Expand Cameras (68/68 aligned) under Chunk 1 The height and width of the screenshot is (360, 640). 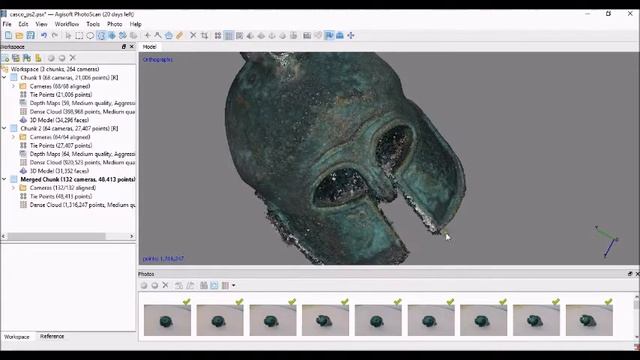[x=13, y=86]
